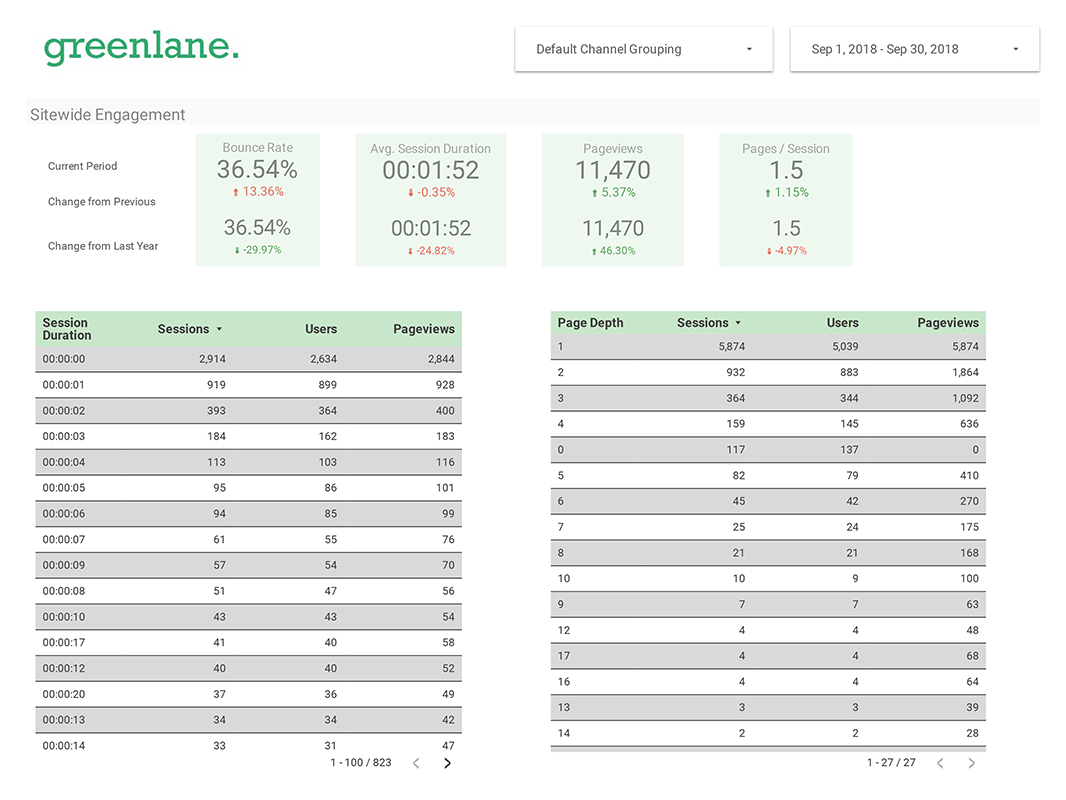Click the 636 pageviews cell
1066x800 pixels.
pos(969,424)
